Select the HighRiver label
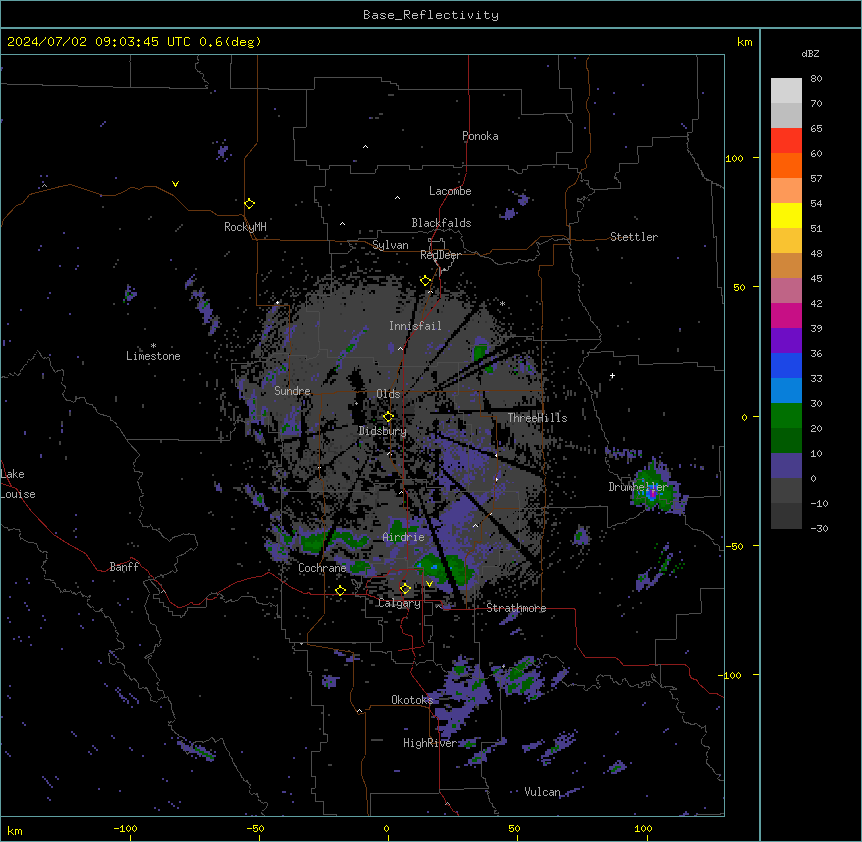 (430, 743)
